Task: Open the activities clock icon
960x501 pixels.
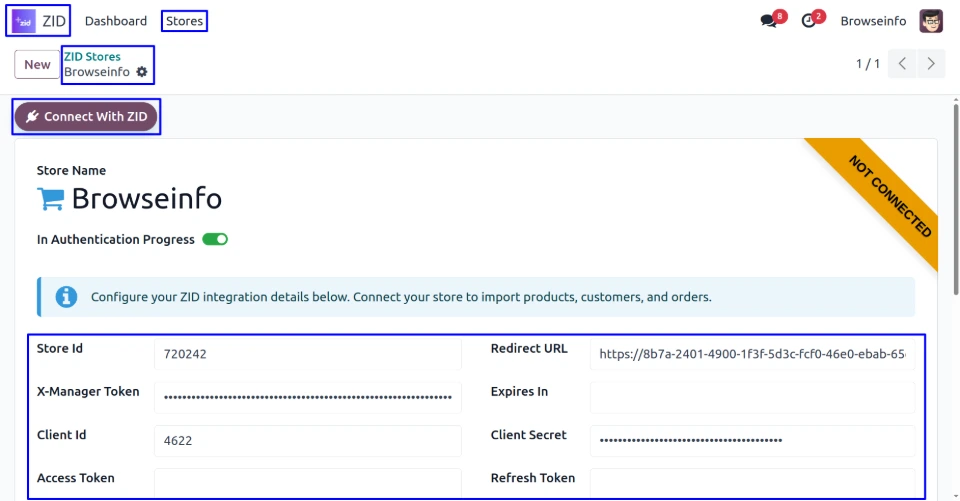Action: (809, 21)
